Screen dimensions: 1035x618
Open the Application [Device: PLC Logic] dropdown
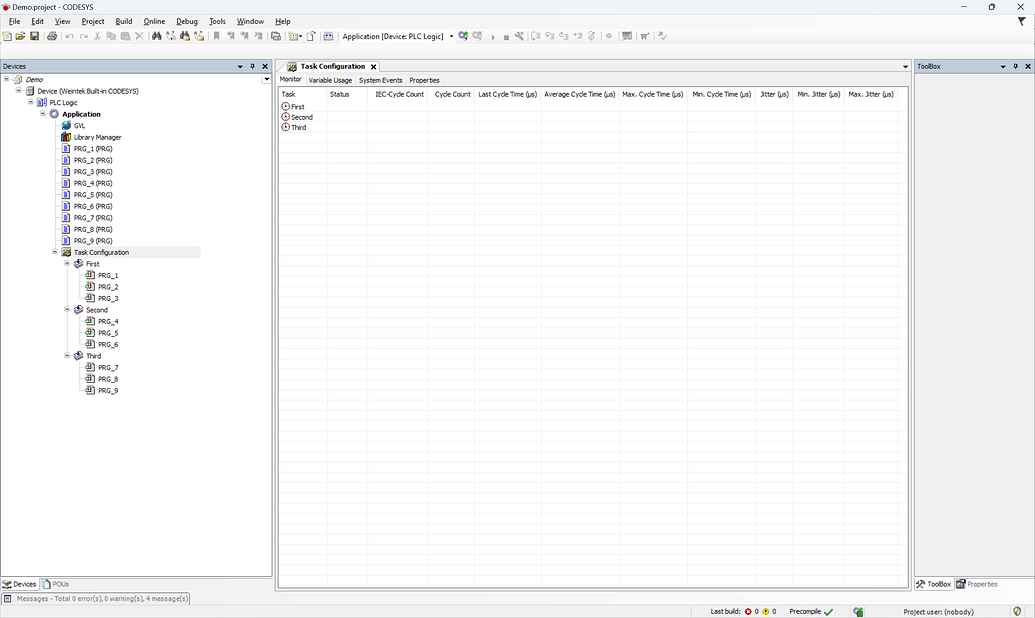(451, 36)
